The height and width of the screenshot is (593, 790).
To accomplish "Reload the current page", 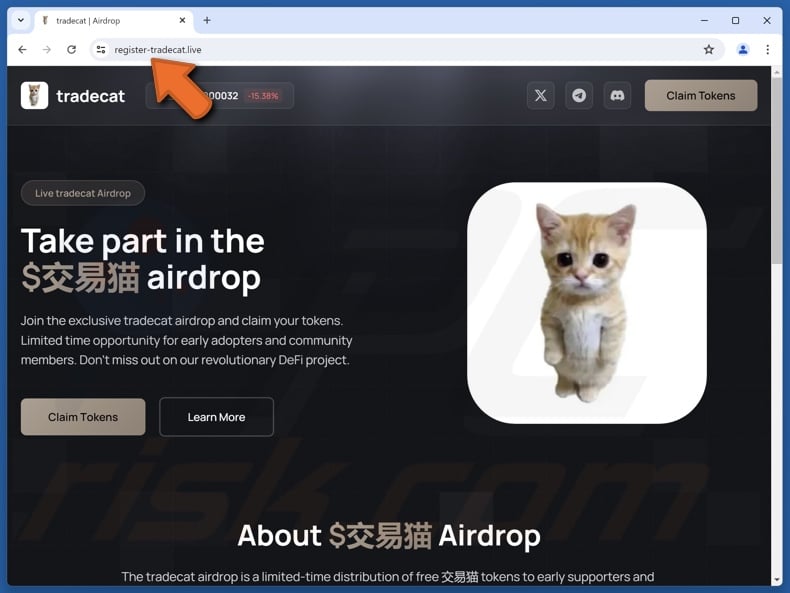I will click(72, 49).
